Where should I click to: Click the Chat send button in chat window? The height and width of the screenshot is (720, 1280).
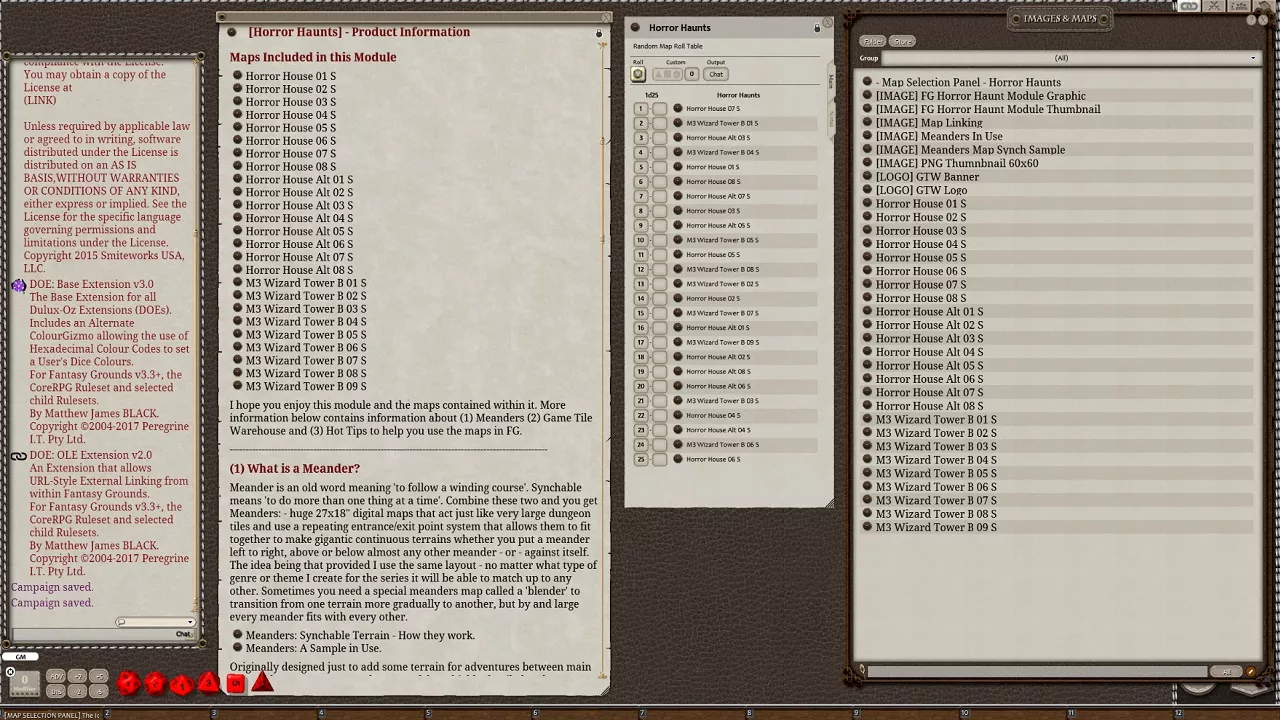click(x=184, y=634)
